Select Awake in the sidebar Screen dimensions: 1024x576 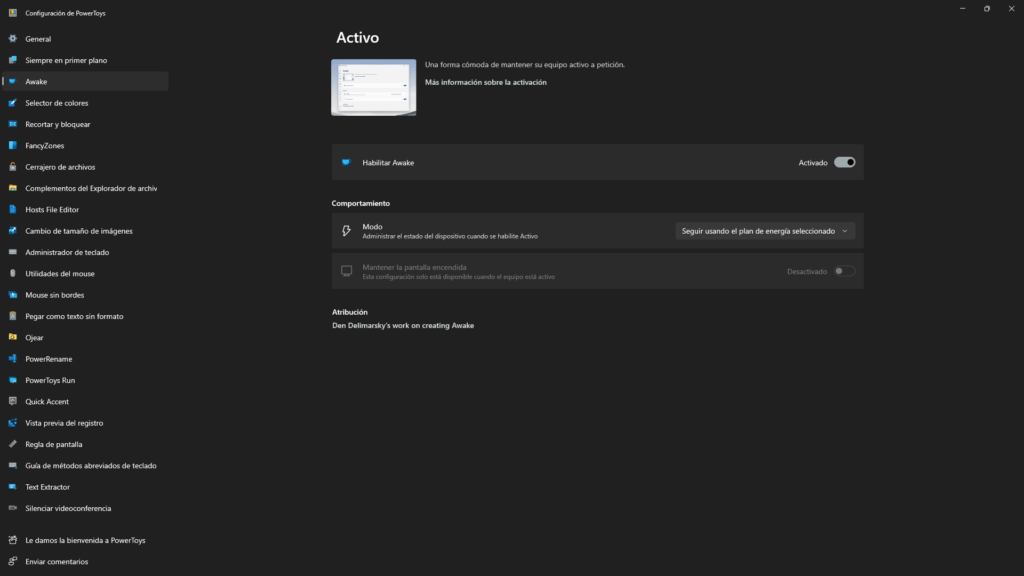[x=86, y=82]
